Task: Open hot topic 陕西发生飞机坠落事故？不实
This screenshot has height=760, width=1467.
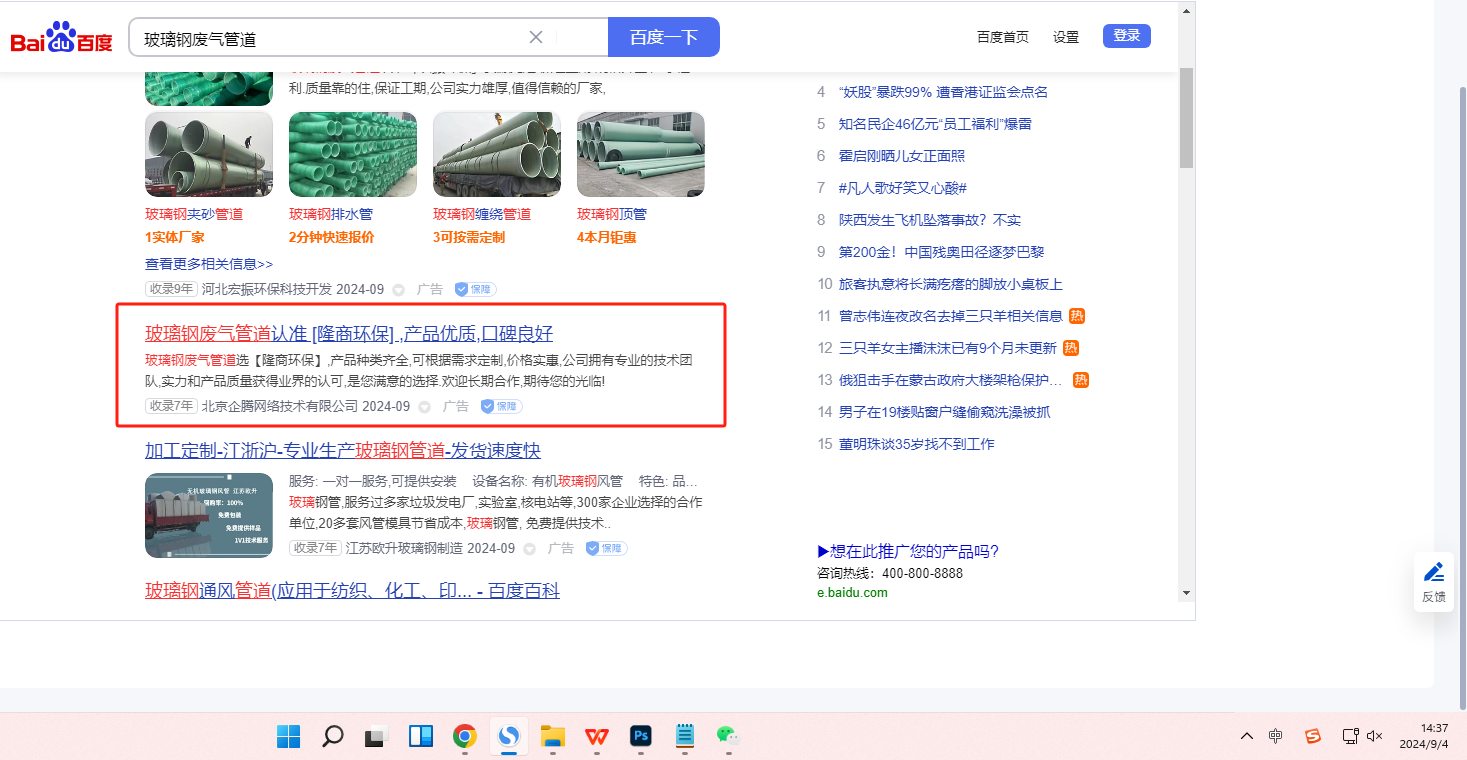Action: tap(930, 220)
